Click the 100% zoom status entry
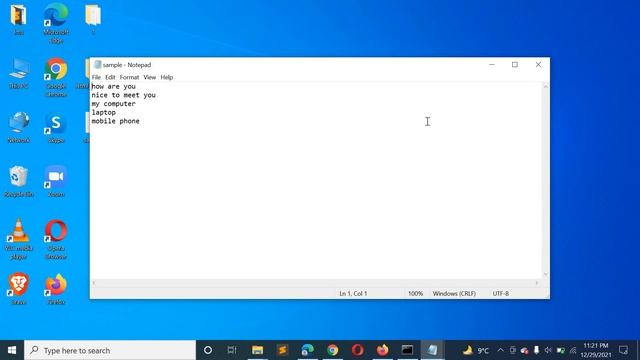640x360 pixels. pyautogui.click(x=416, y=293)
